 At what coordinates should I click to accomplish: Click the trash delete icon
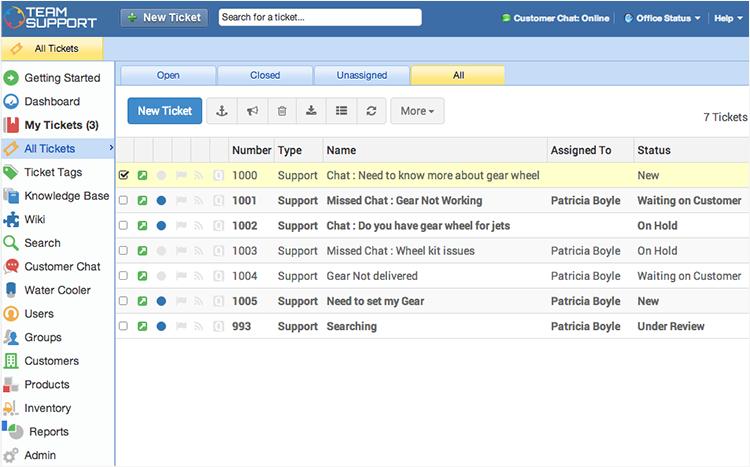tap(282, 111)
